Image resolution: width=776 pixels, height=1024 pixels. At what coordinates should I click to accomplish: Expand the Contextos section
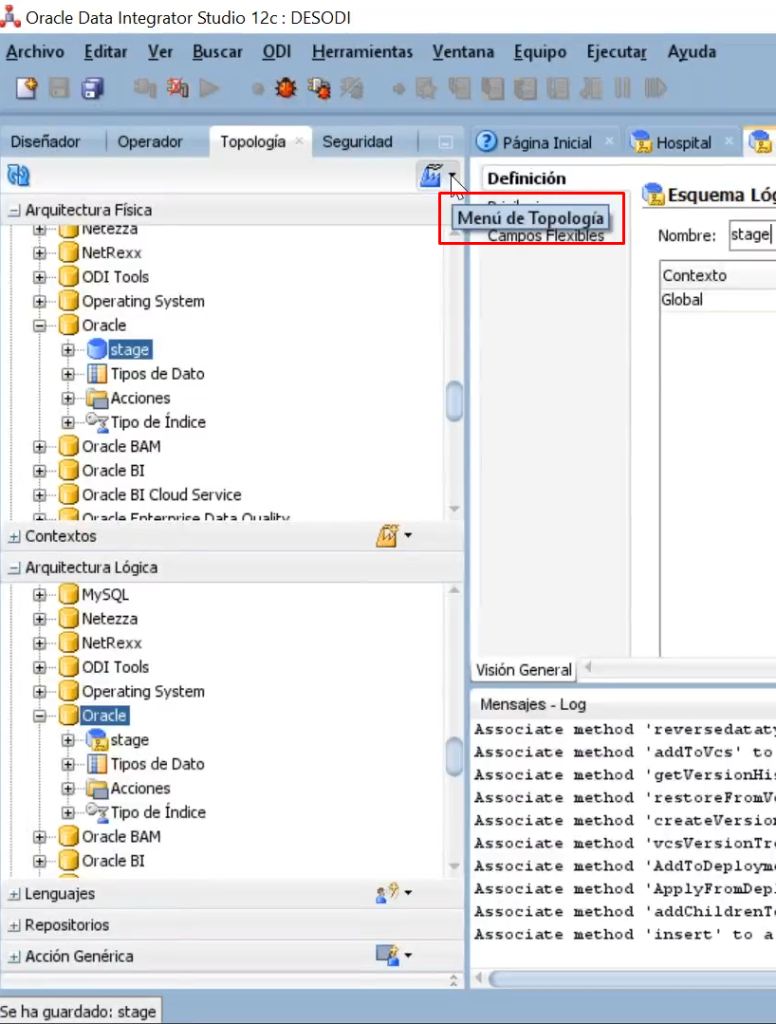tap(14, 536)
